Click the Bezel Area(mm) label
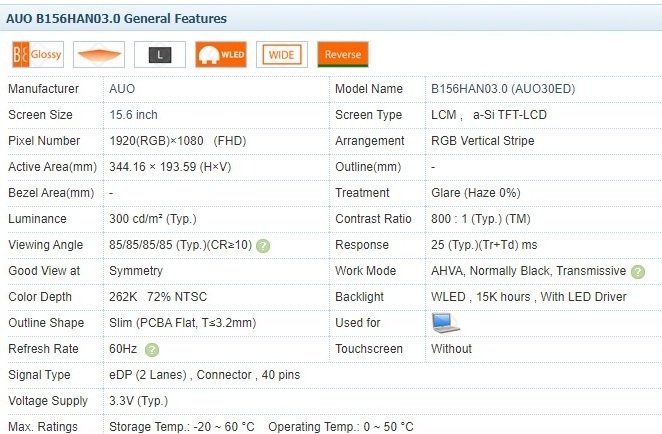 51,193
